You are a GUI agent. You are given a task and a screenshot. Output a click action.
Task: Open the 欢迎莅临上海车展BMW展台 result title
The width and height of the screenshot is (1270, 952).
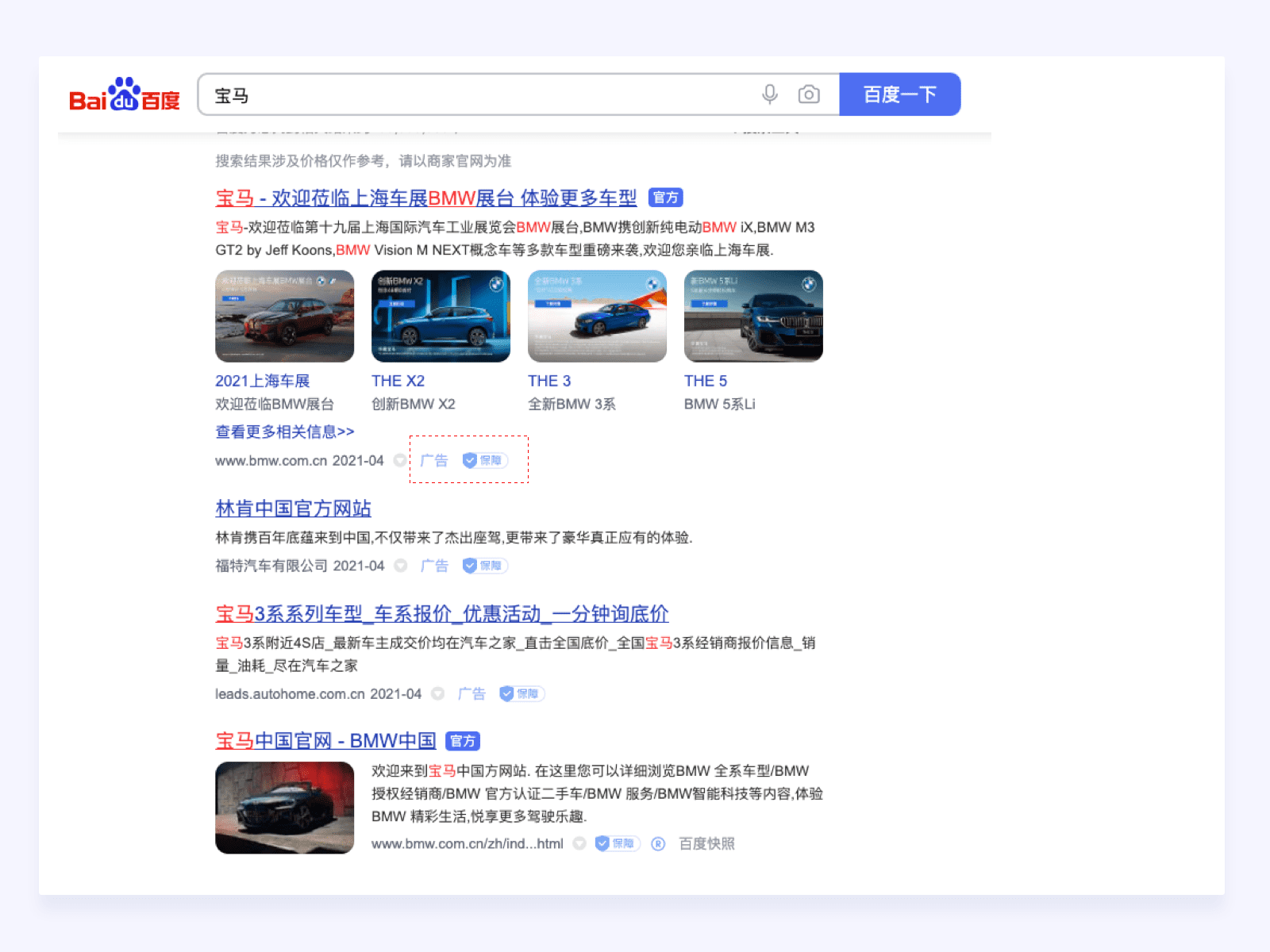[x=426, y=198]
